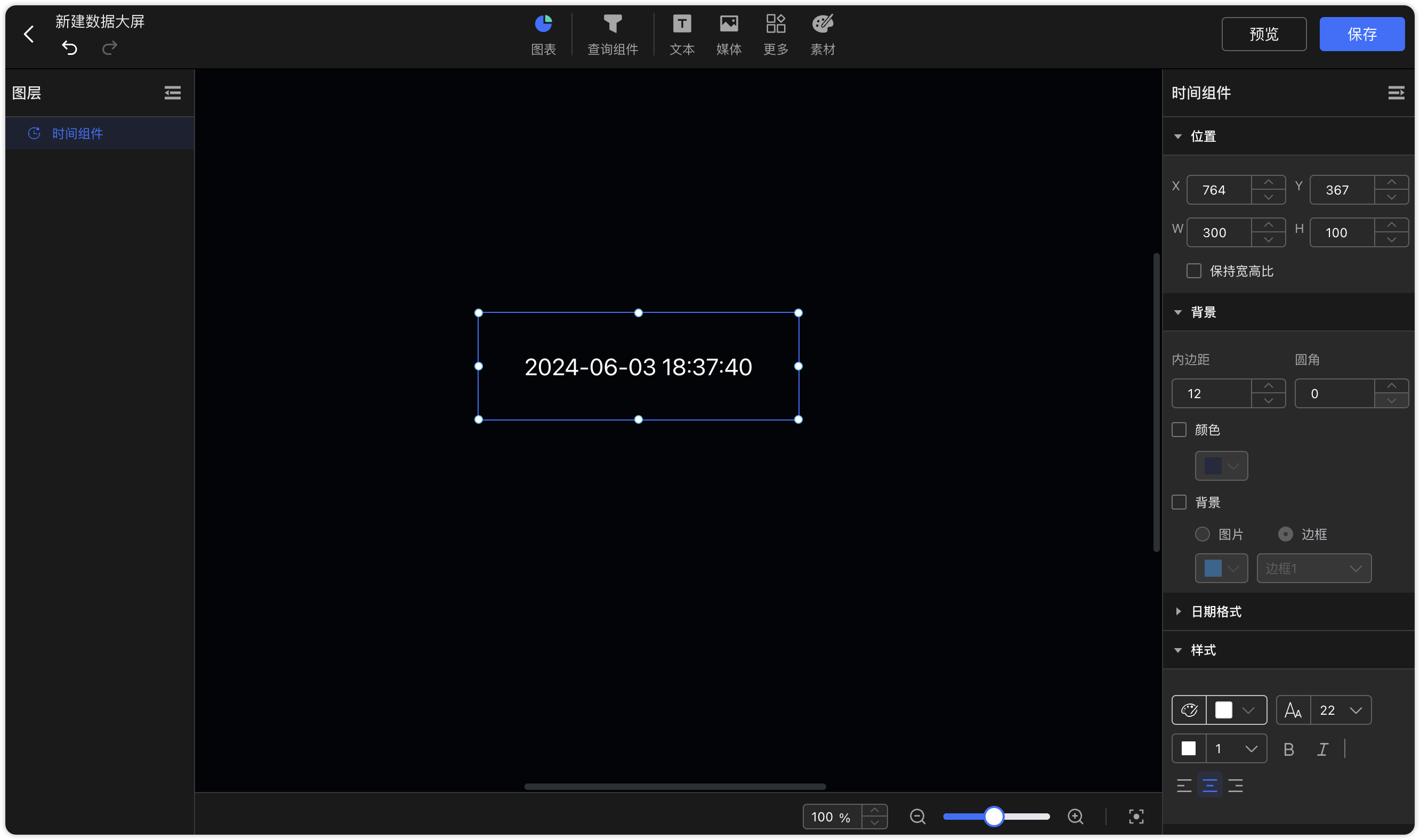The height and width of the screenshot is (840, 1420).
Task: Click the canvas horizontal scrollbar
Action: (675, 786)
